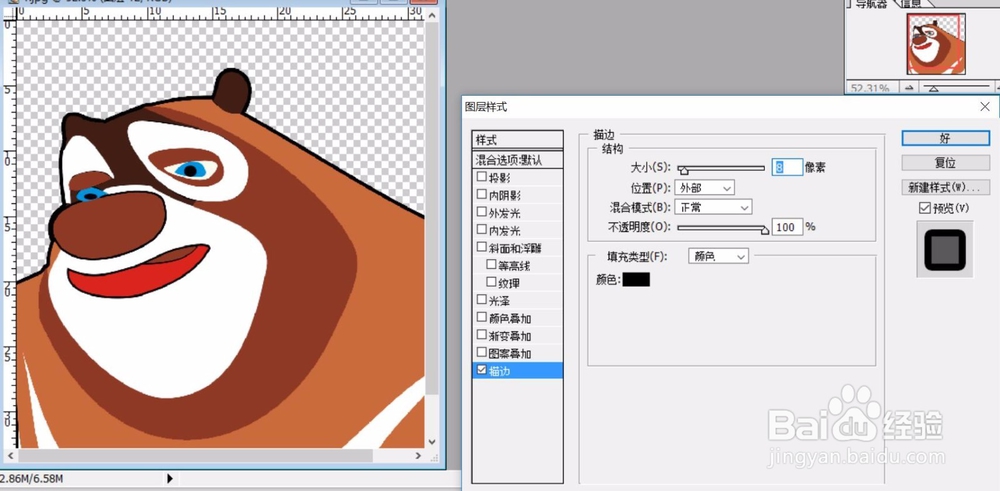The height and width of the screenshot is (491, 1000).
Task: Switch to the 导航器 navigator tab
Action: (x=871, y=4)
